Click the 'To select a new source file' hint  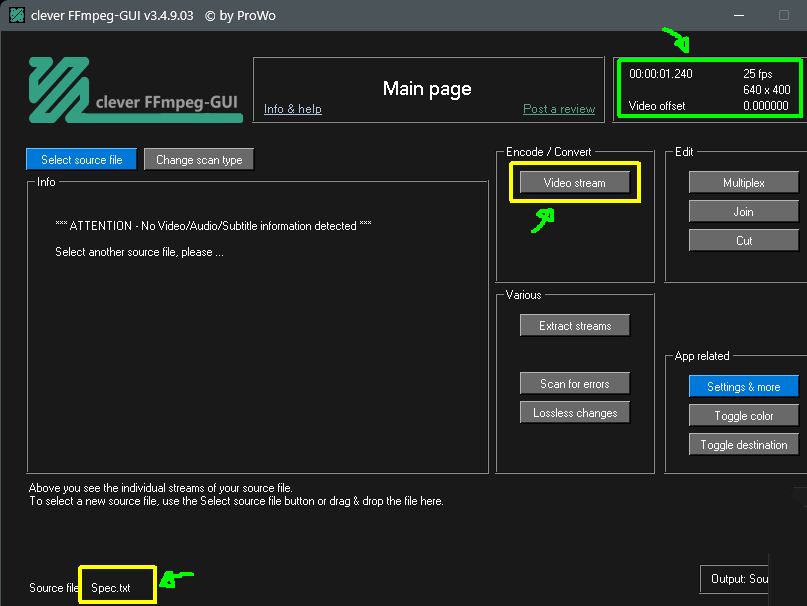pyautogui.click(x=236, y=501)
